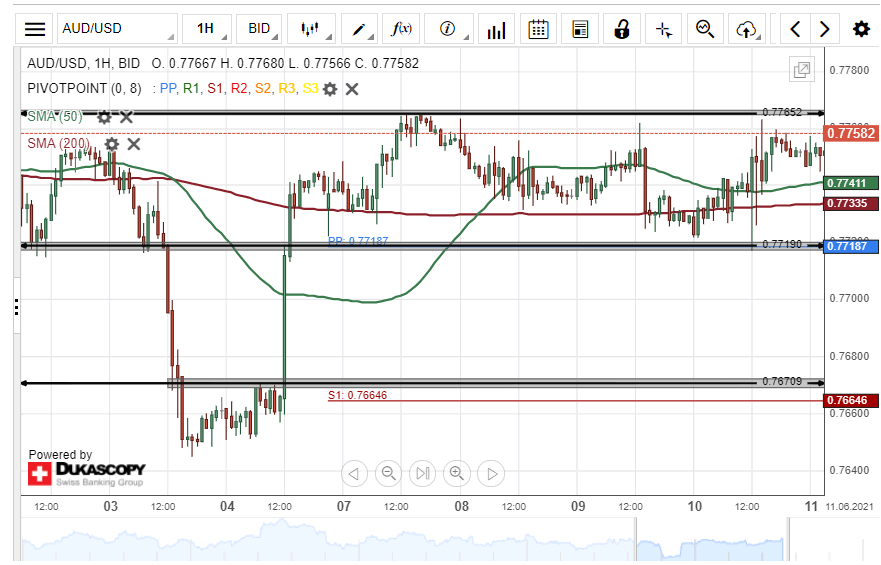
Task: Click the SMA 50 value tag 0.77411
Action: click(x=851, y=183)
